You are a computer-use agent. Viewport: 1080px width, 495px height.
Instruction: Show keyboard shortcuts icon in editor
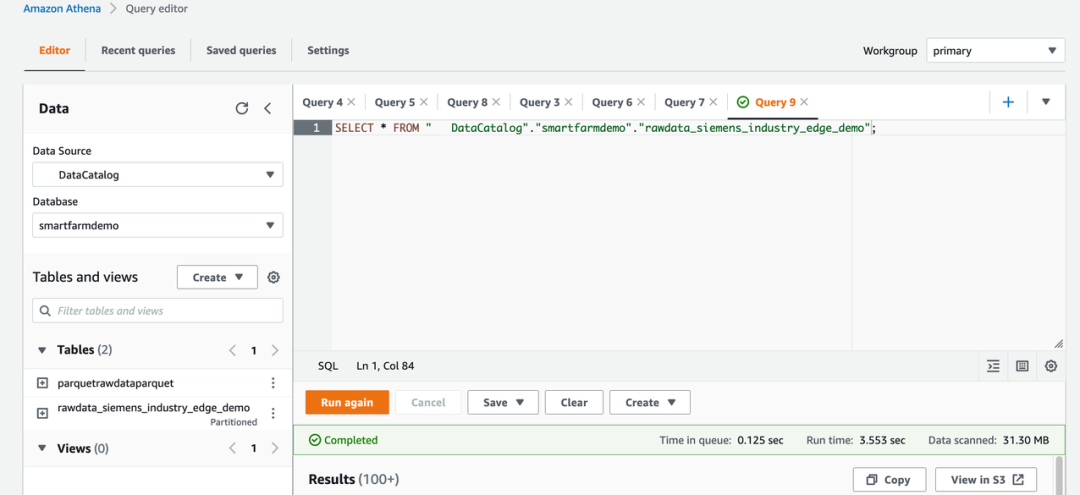(1022, 366)
